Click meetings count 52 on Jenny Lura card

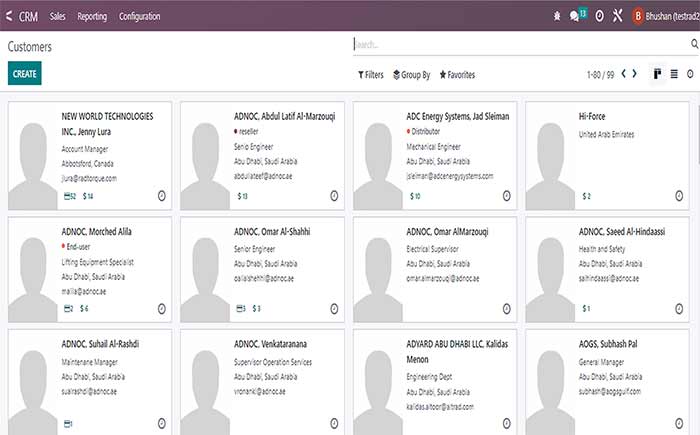click(70, 196)
